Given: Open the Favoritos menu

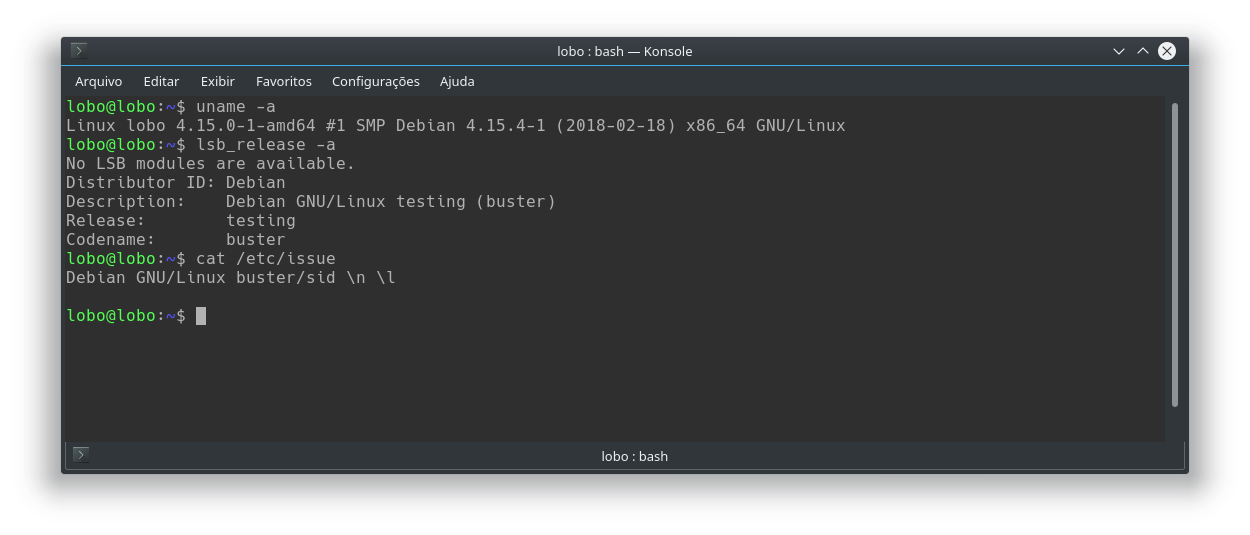Looking at the screenshot, I should (284, 81).
